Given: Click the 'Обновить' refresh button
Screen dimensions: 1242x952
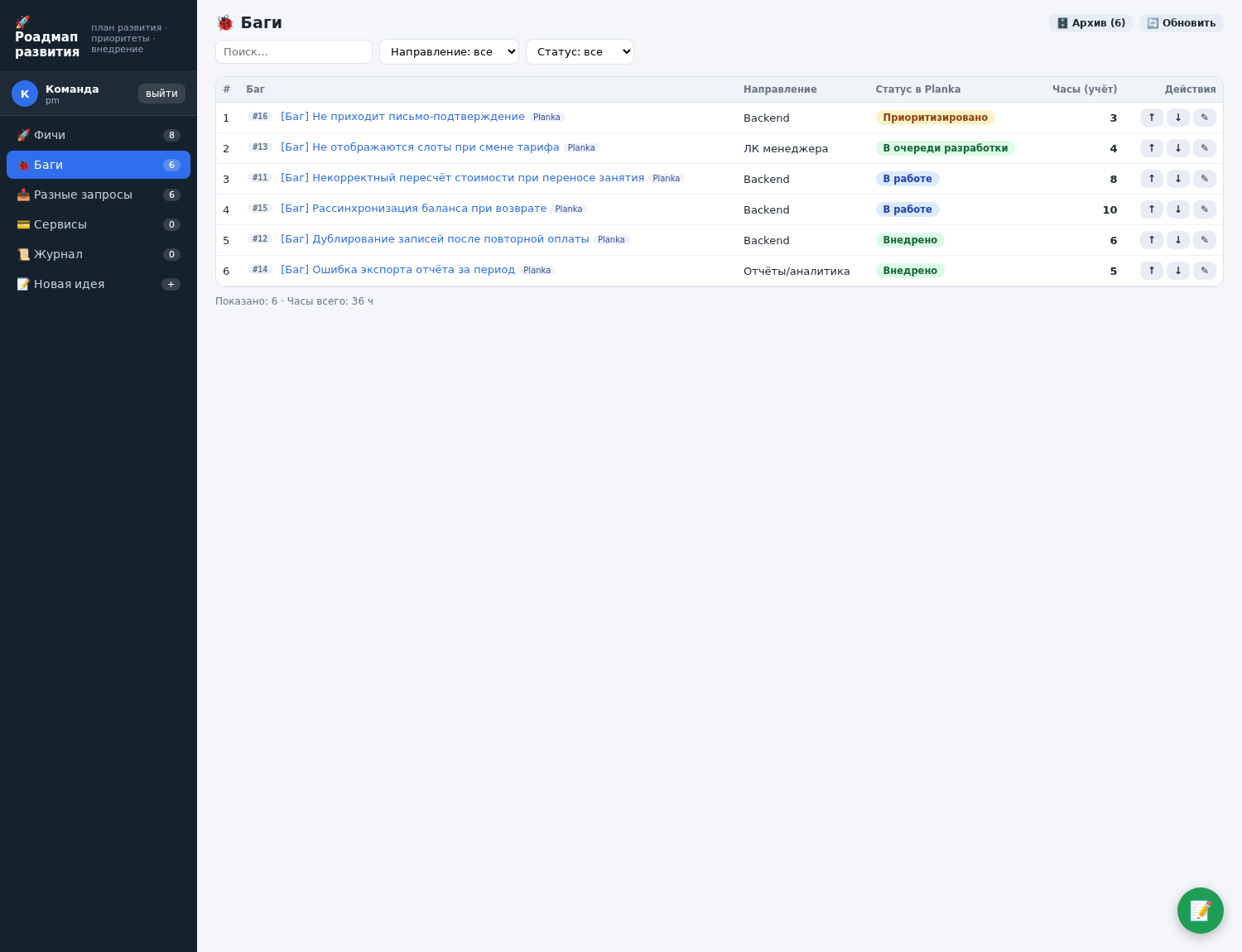Looking at the screenshot, I should click(x=1181, y=23).
